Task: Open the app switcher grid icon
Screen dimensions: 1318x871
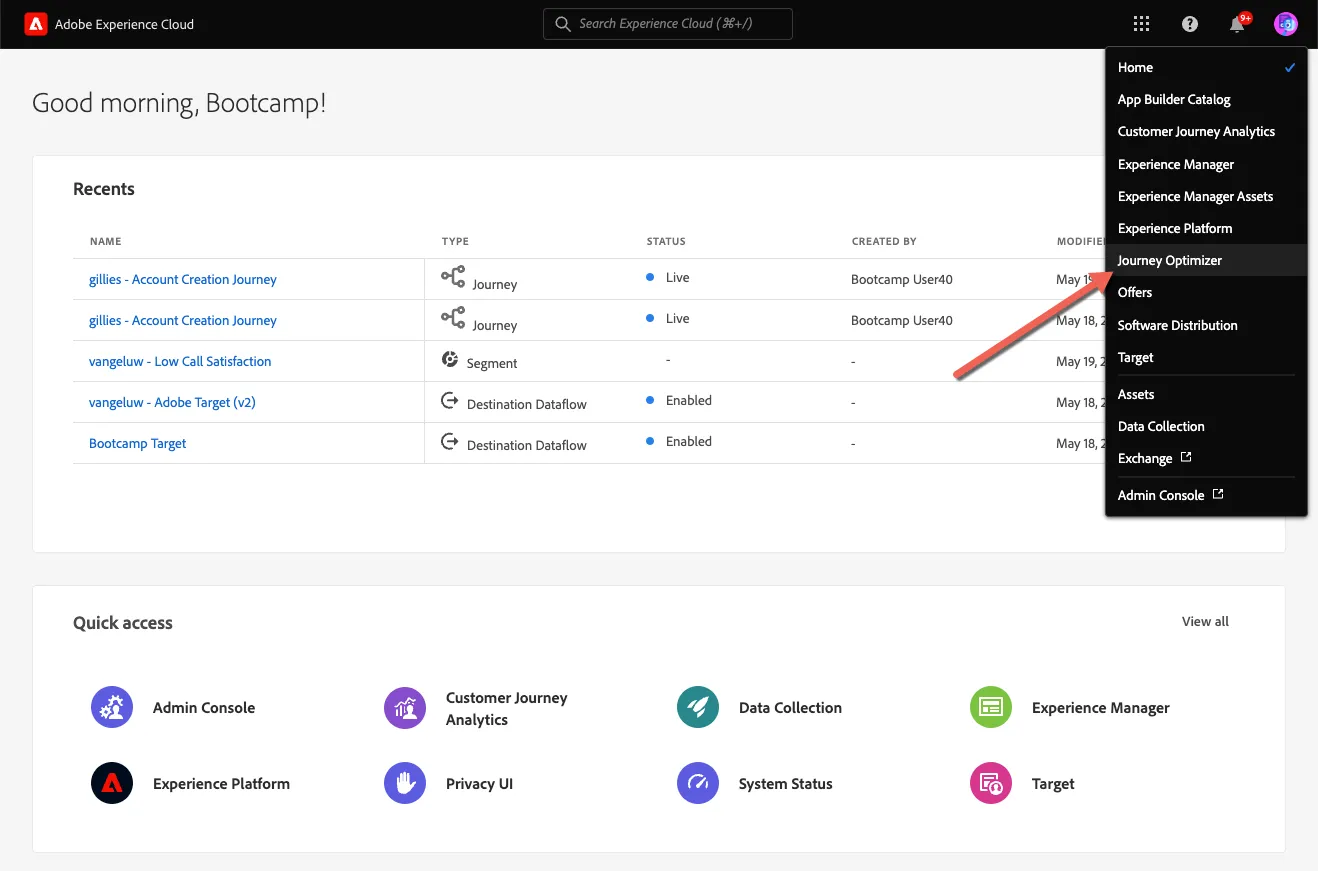Action: pyautogui.click(x=1141, y=24)
